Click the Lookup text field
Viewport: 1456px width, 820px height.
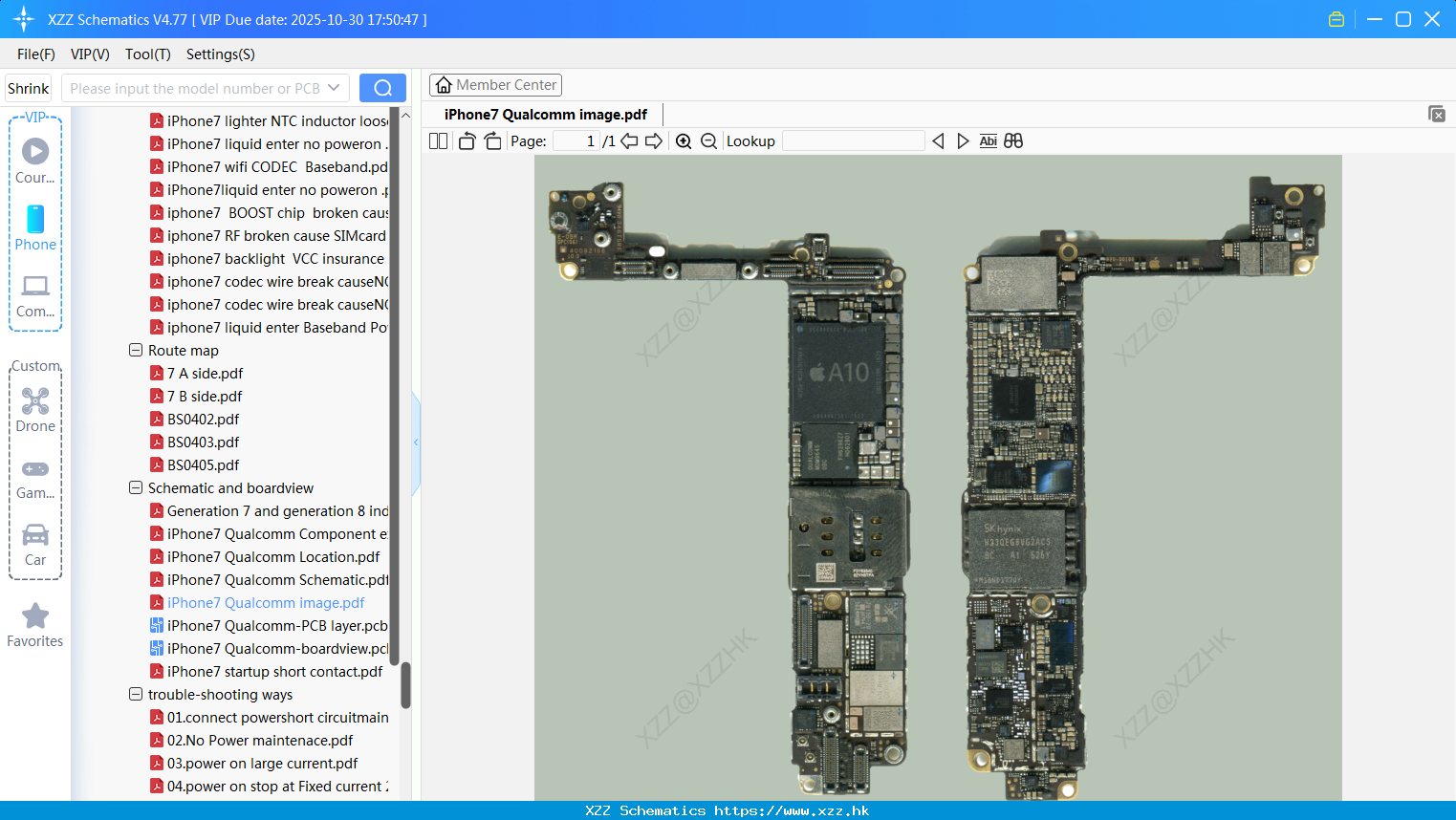pos(854,140)
